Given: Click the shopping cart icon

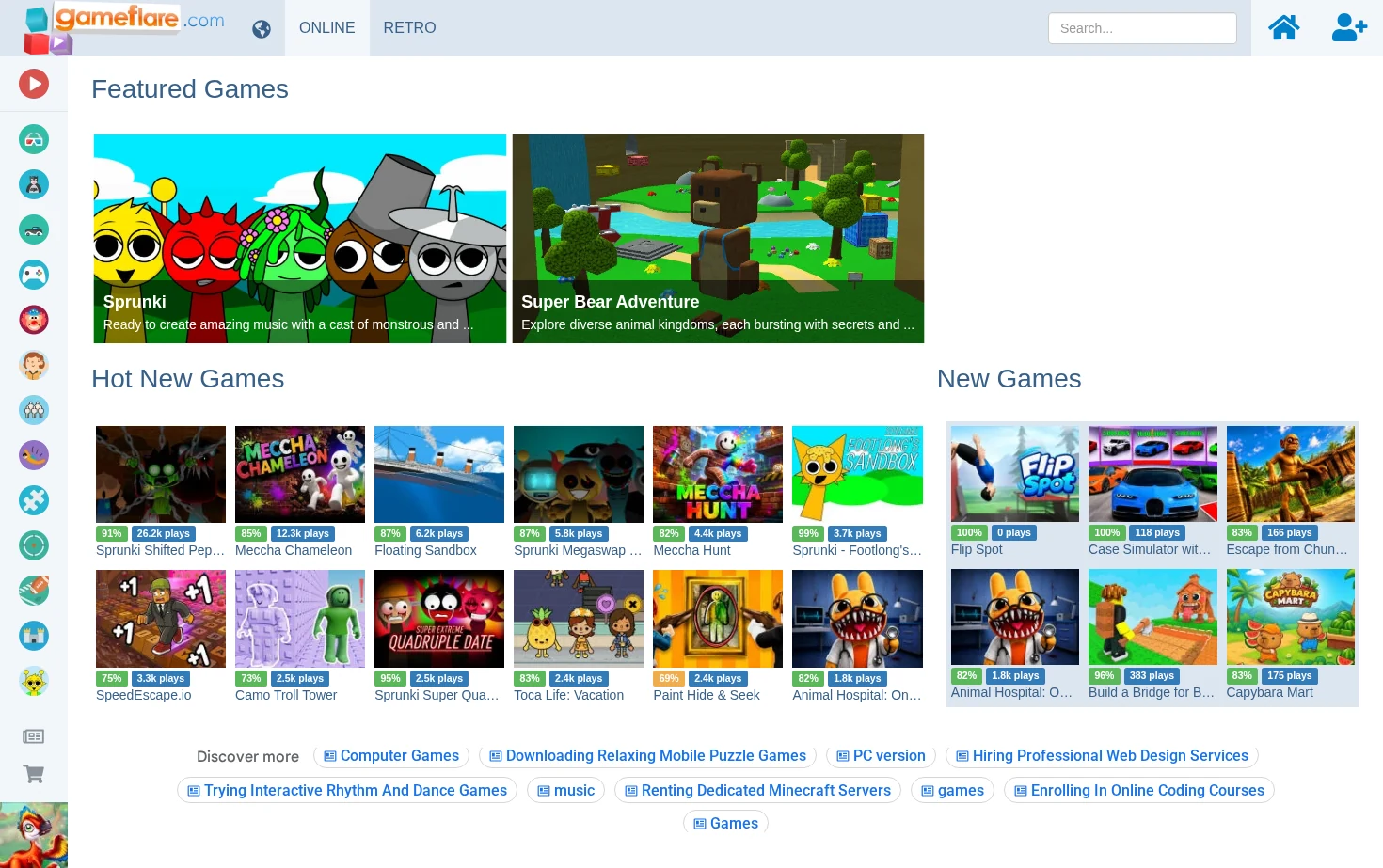Looking at the screenshot, I should coord(34,774).
